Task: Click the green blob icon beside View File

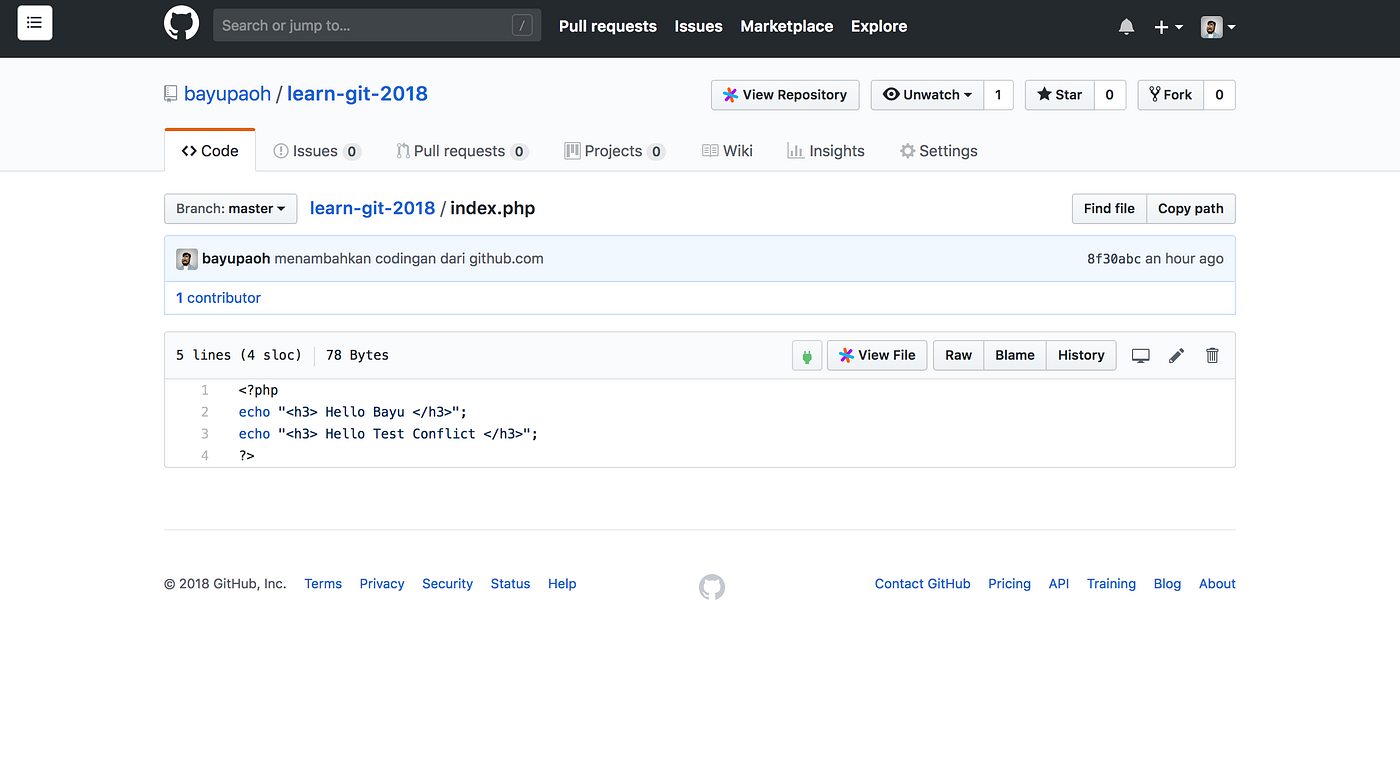Action: tap(807, 355)
